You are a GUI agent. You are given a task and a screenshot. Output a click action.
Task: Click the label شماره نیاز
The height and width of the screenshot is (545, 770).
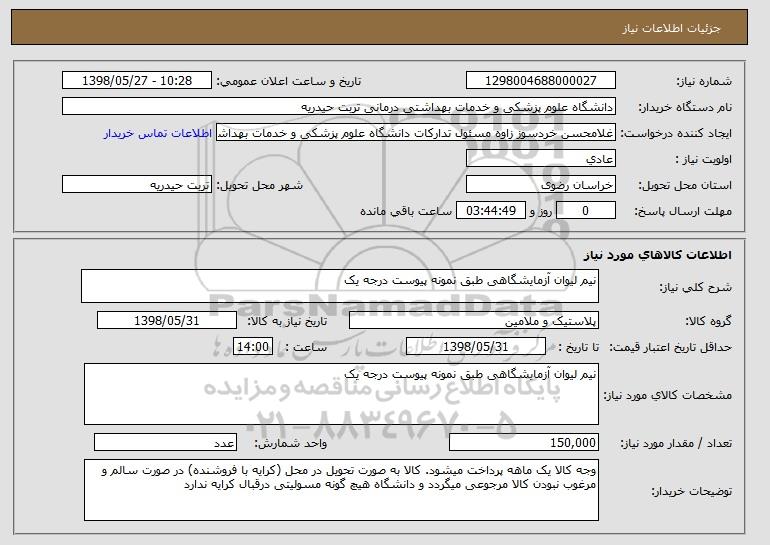(x=704, y=81)
